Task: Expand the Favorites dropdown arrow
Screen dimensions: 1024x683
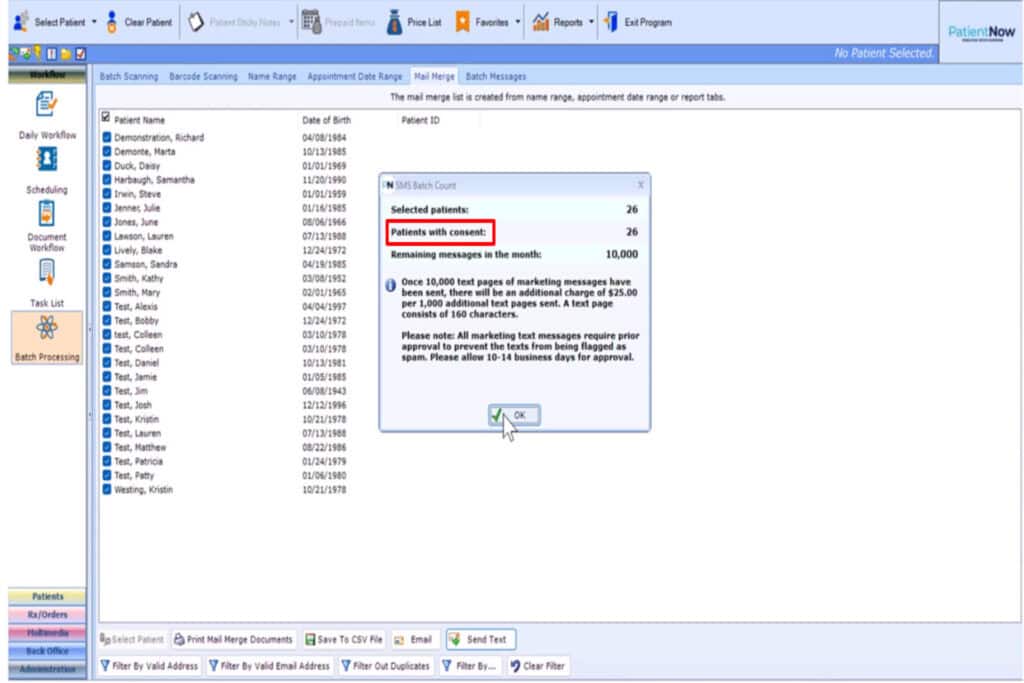Action: [518, 22]
